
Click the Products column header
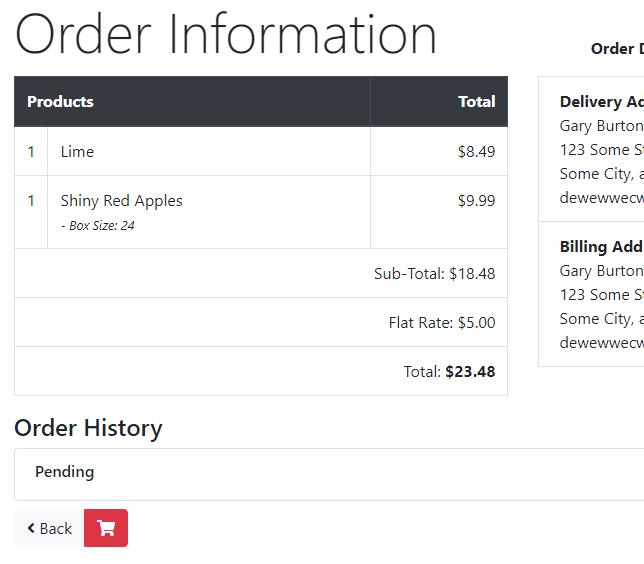click(x=60, y=101)
